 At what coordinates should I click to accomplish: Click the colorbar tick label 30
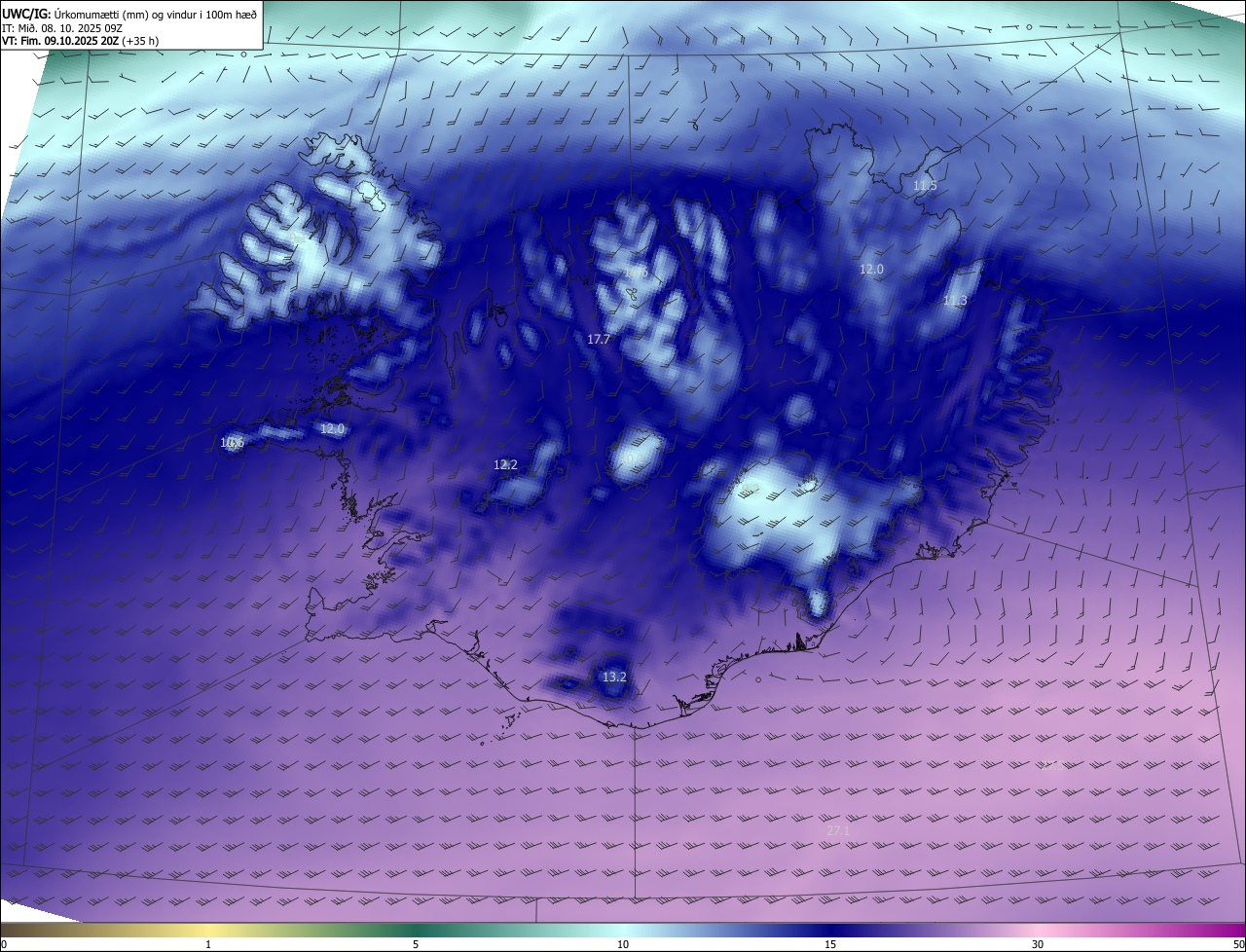(1038, 945)
